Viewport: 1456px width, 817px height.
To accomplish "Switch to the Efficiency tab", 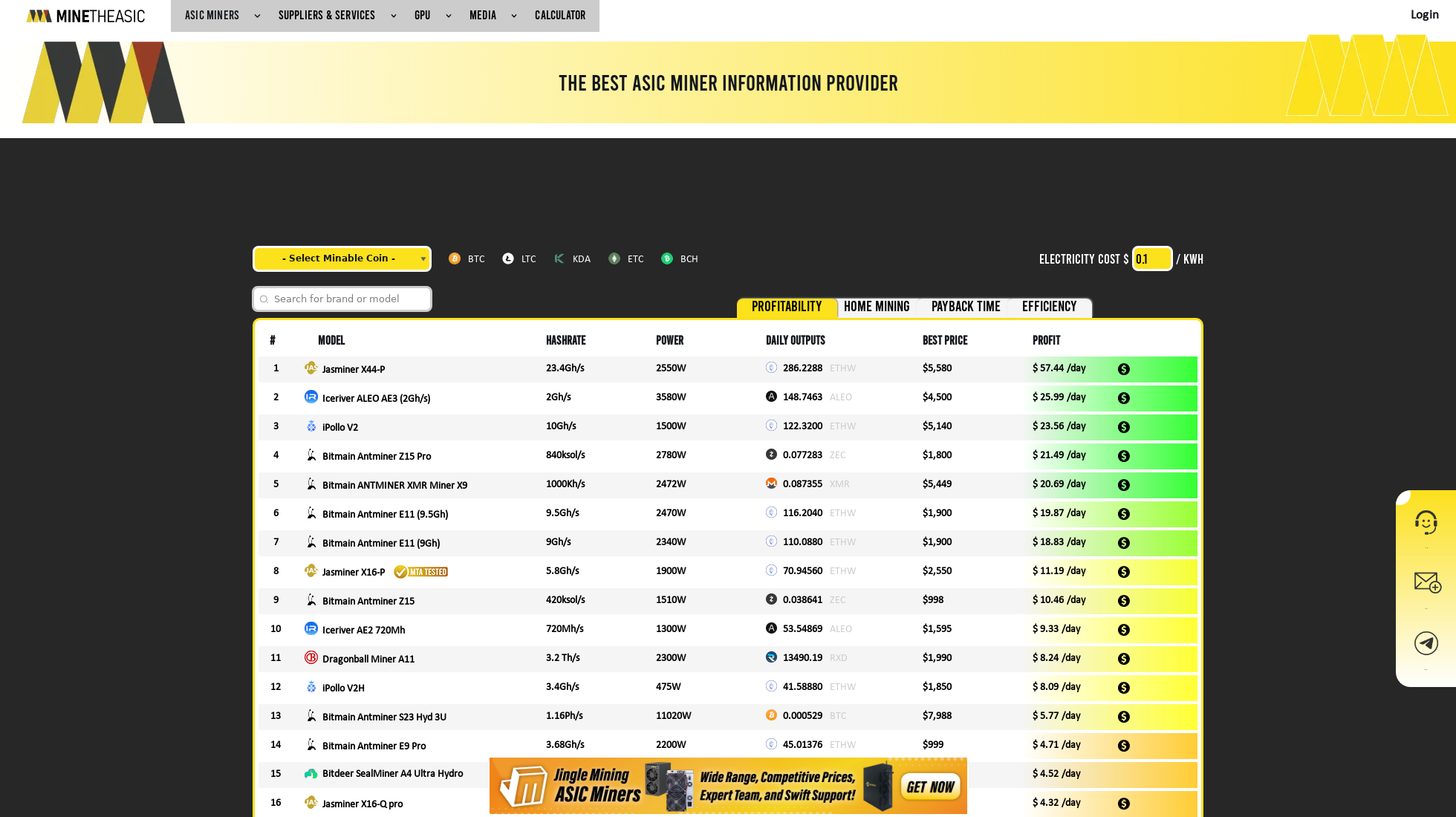I will click(x=1049, y=307).
